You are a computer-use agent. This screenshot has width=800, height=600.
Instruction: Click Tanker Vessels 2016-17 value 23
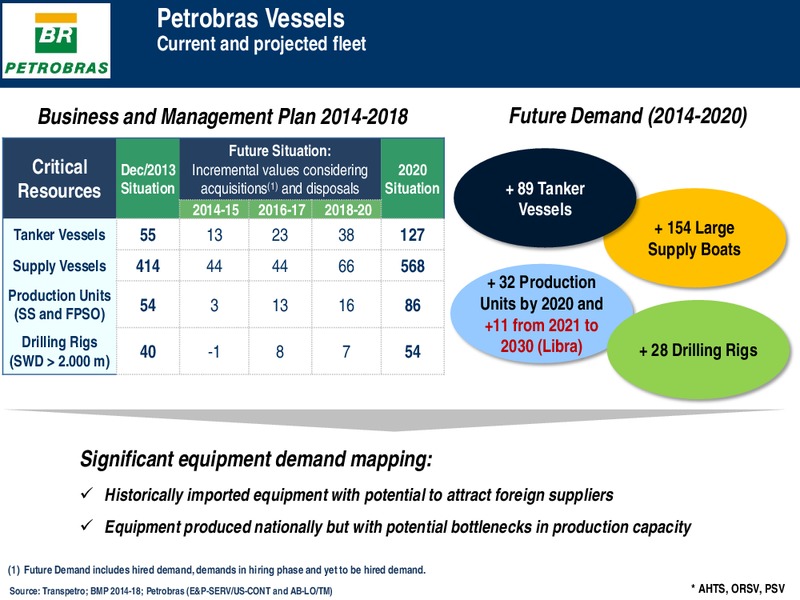(x=280, y=235)
